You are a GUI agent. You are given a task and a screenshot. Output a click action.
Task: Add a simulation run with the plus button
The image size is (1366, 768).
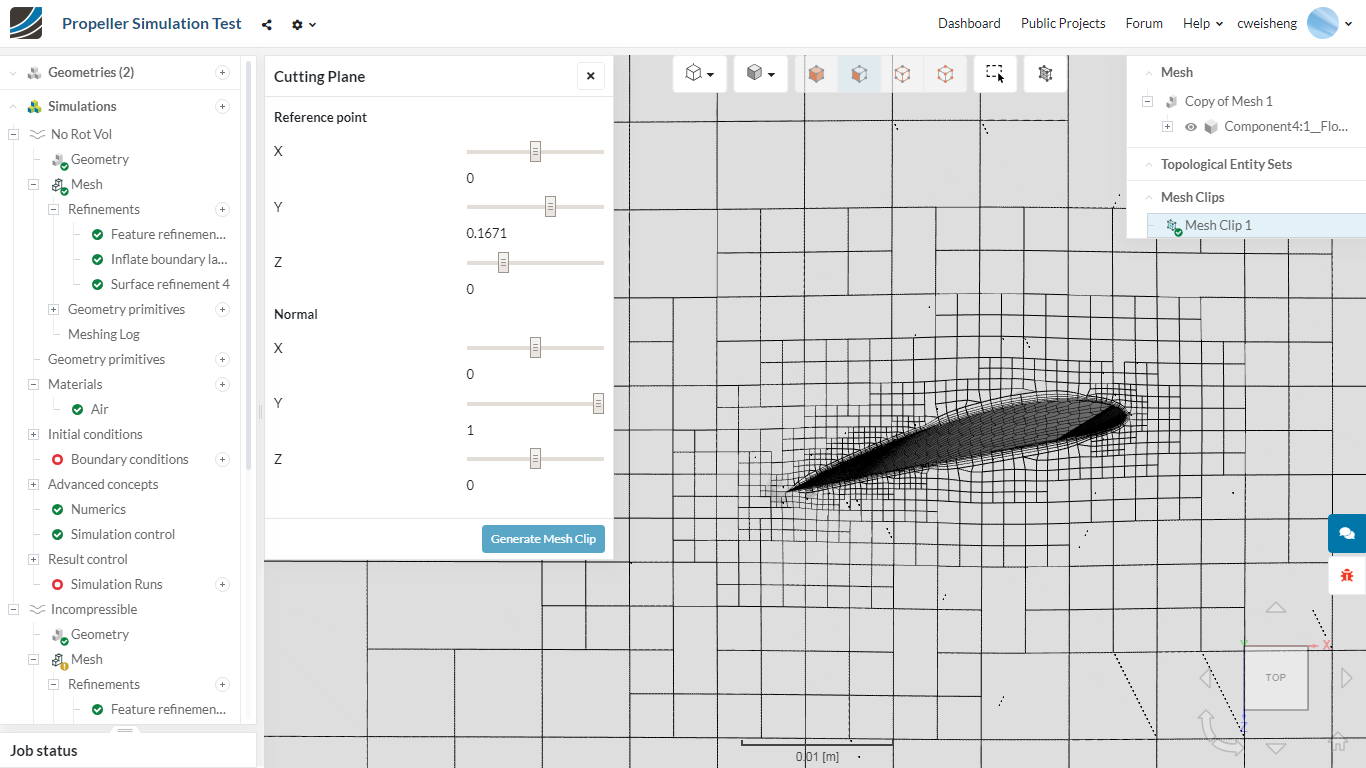[x=222, y=585]
